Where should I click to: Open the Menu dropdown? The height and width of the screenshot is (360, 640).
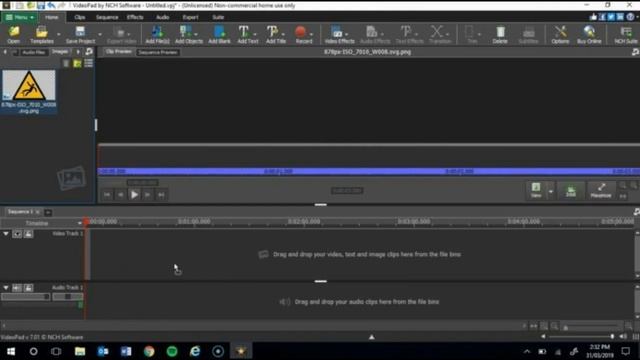click(x=19, y=17)
